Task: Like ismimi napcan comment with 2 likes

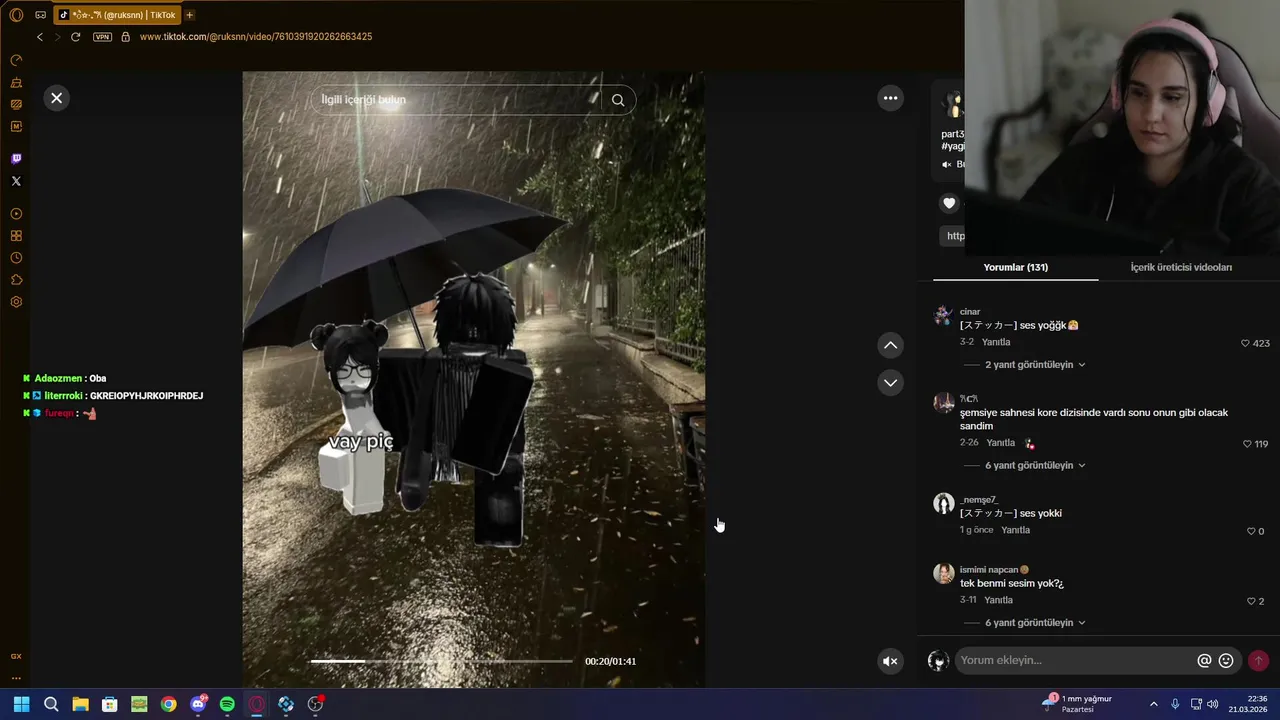Action: pos(1251,601)
